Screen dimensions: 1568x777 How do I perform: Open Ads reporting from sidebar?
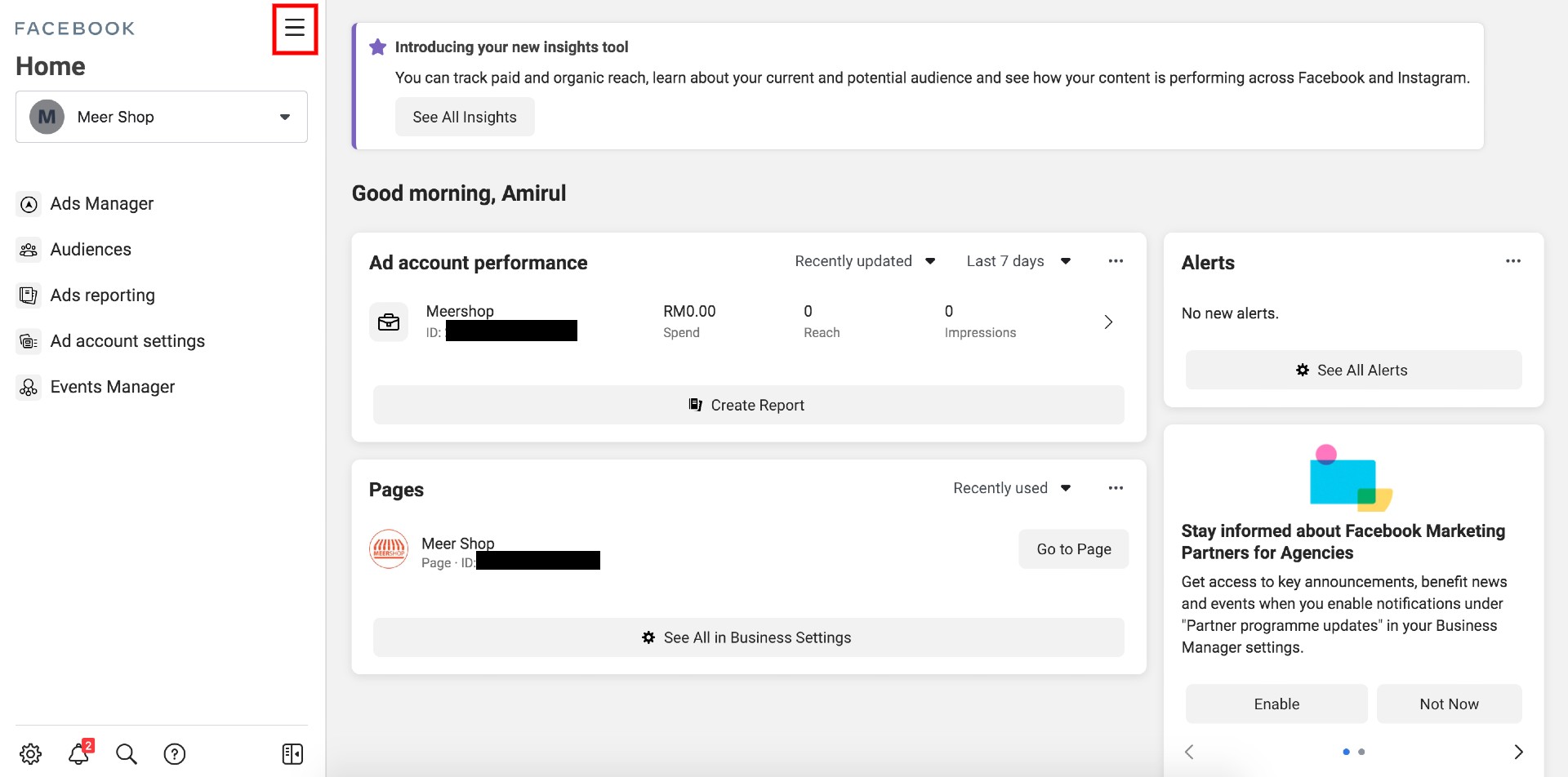(103, 295)
